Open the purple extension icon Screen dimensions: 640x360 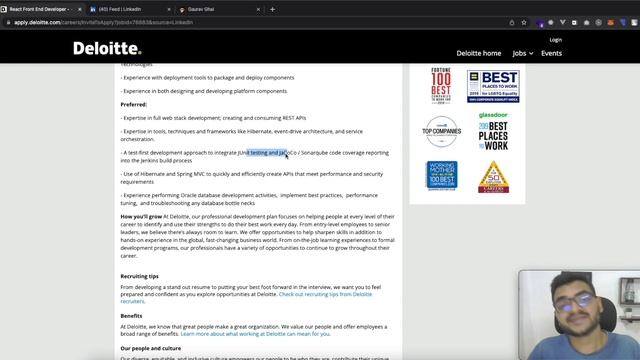pyautogui.click(x=540, y=23)
